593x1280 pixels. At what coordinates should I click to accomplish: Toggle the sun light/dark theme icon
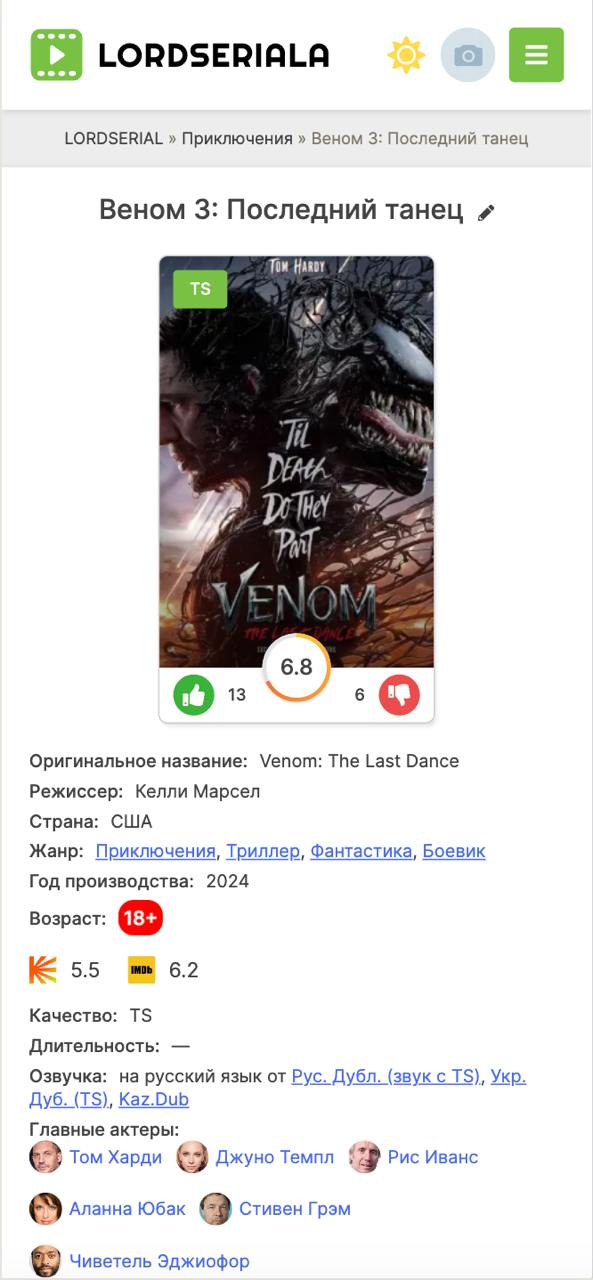pyautogui.click(x=406, y=55)
